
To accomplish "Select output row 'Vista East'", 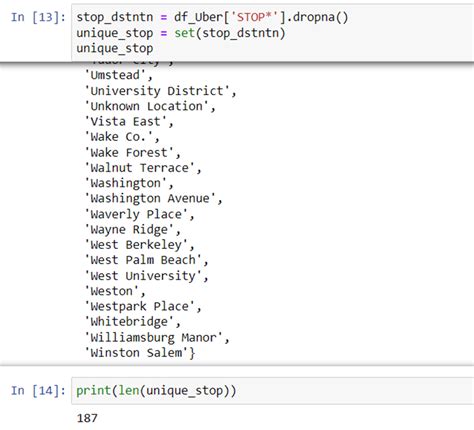I will [129, 122].
